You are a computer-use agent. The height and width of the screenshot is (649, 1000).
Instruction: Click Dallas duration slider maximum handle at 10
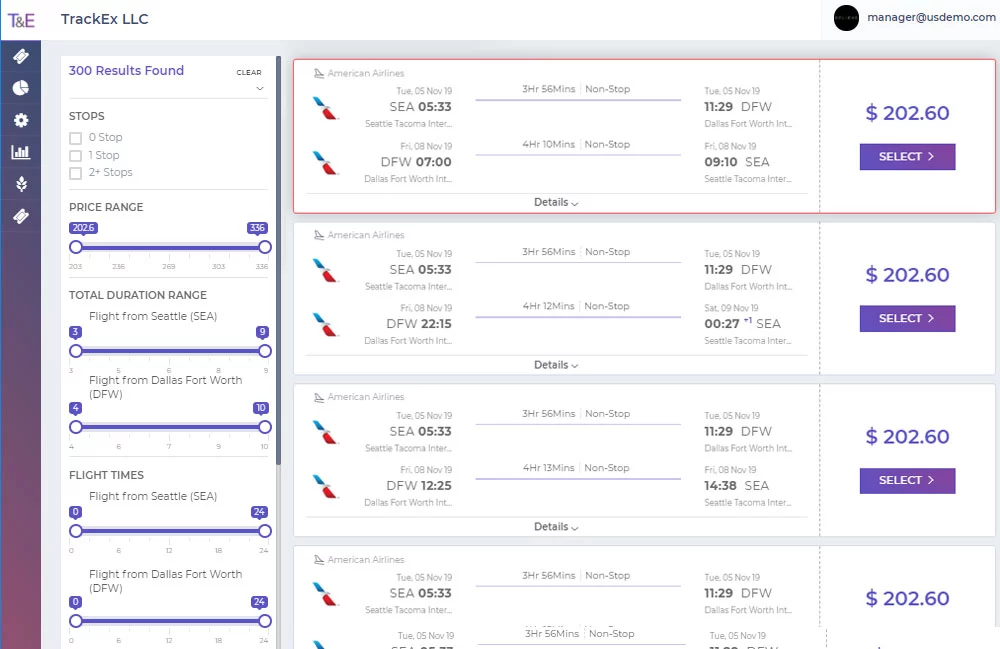(265, 427)
